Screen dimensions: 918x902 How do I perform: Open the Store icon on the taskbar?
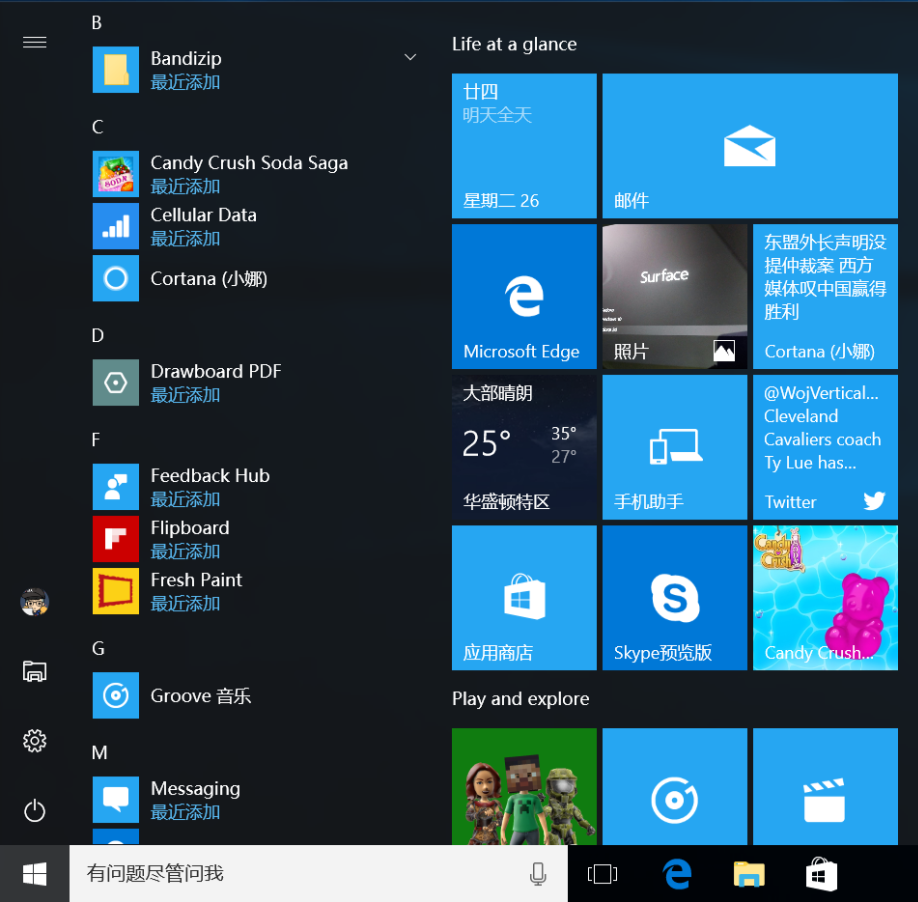821,874
